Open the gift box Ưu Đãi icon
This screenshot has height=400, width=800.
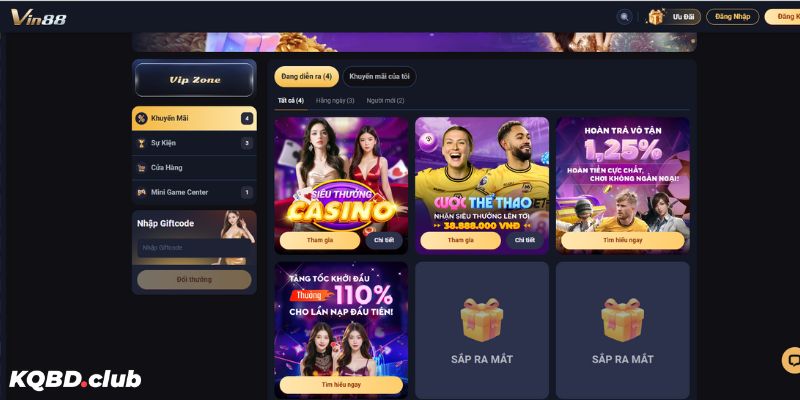(x=656, y=17)
